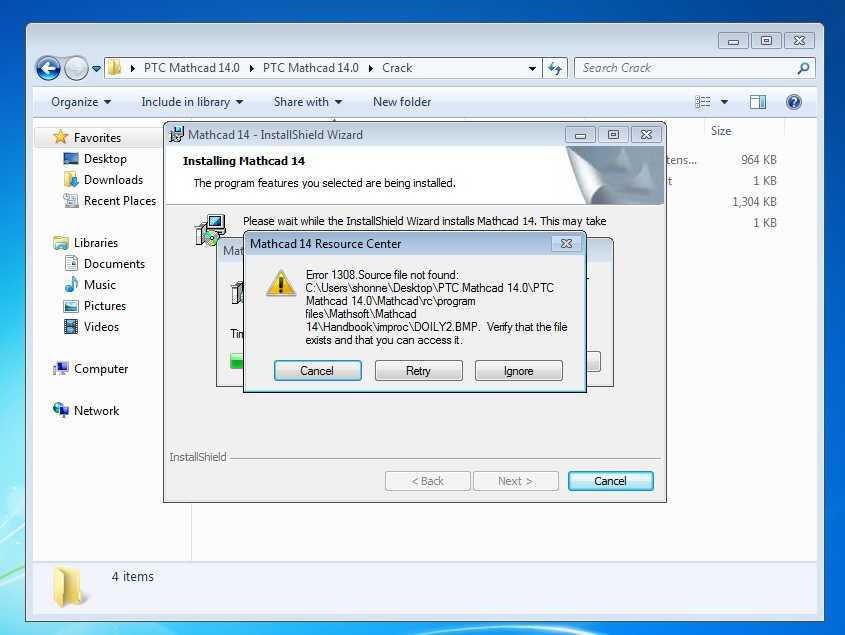Click the Downloads folder icon

[71, 180]
